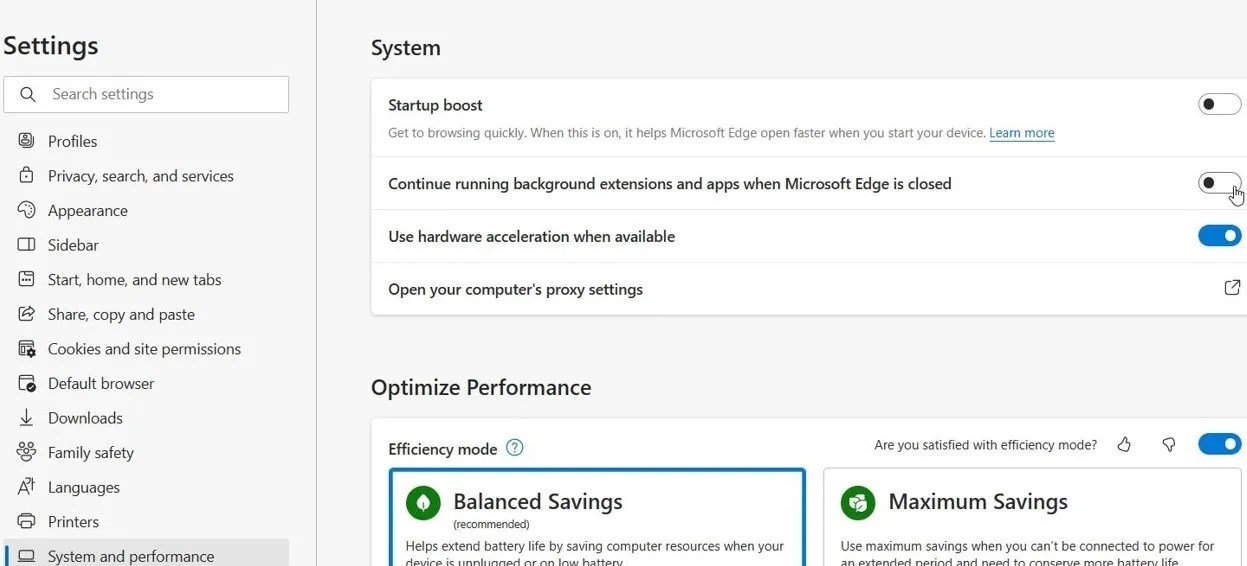Give thumbs up for efficiency mode
Viewport: 1247px width, 566px height.
point(1124,444)
